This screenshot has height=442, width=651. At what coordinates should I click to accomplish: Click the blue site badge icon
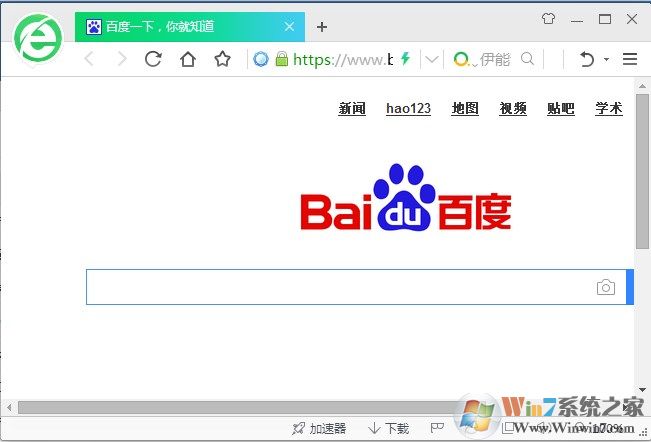point(261,59)
